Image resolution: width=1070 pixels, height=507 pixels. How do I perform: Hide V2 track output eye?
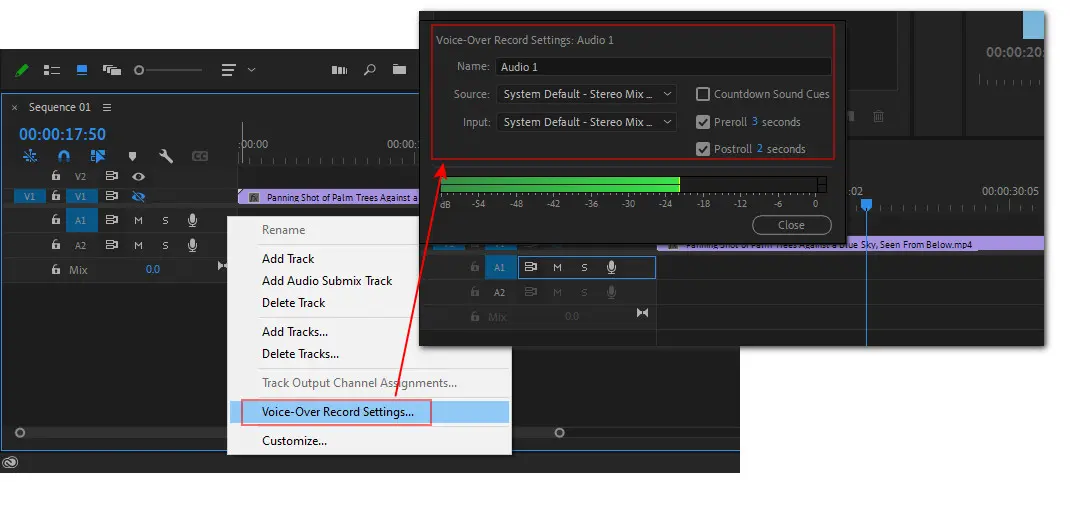click(x=139, y=176)
